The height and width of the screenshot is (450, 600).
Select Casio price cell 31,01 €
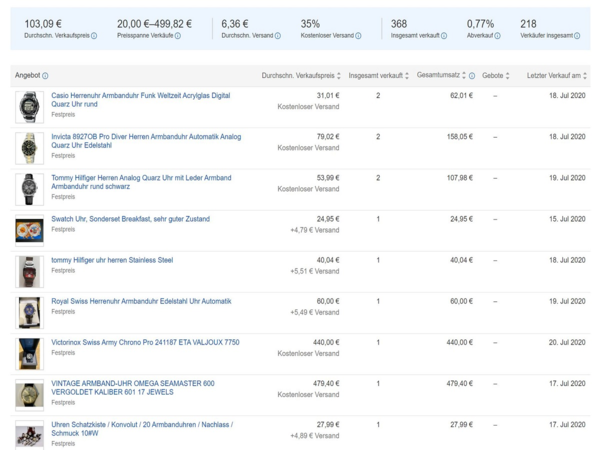point(328,96)
